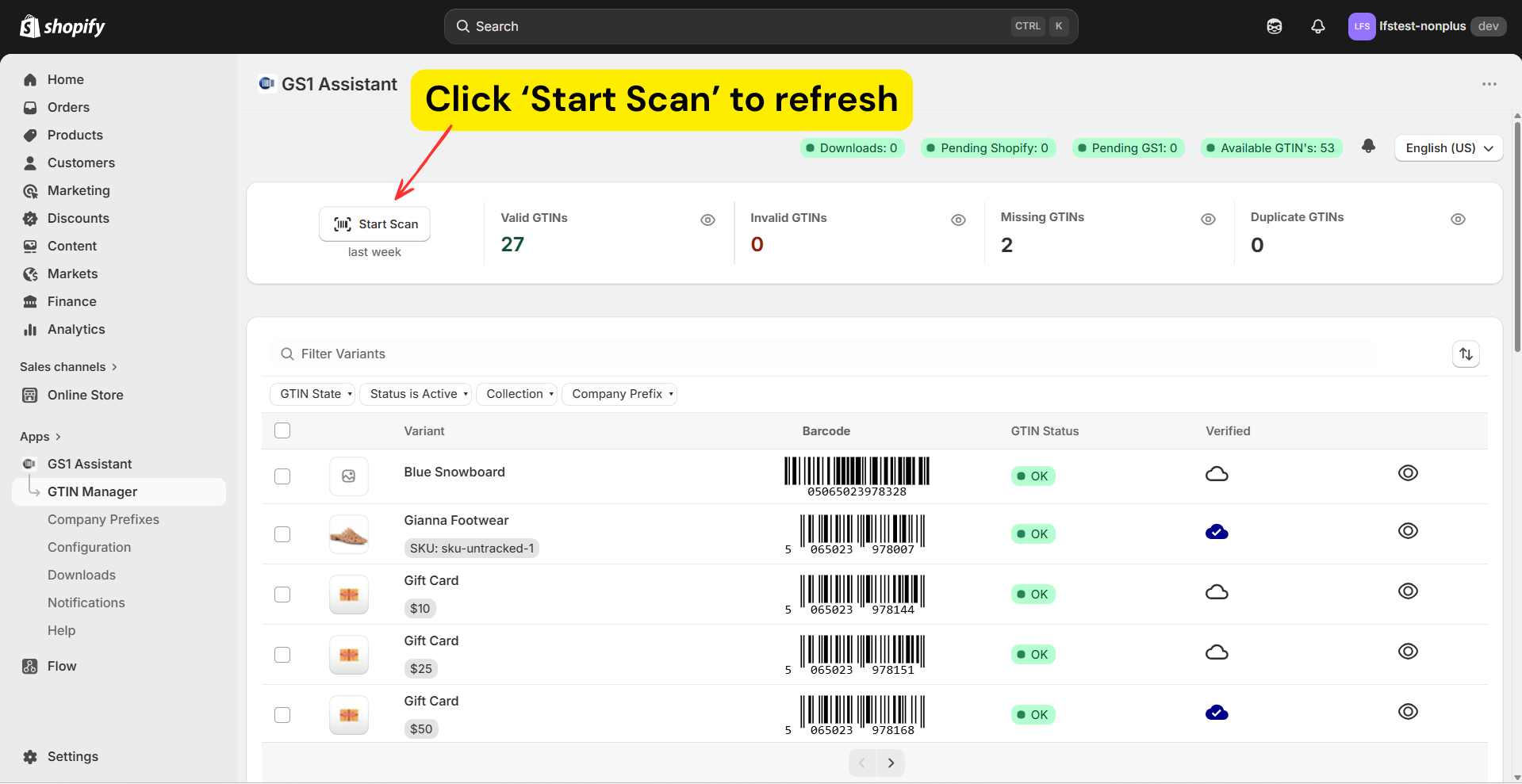Check the Gift Card $10 row checkbox
1522x784 pixels.
(282, 595)
